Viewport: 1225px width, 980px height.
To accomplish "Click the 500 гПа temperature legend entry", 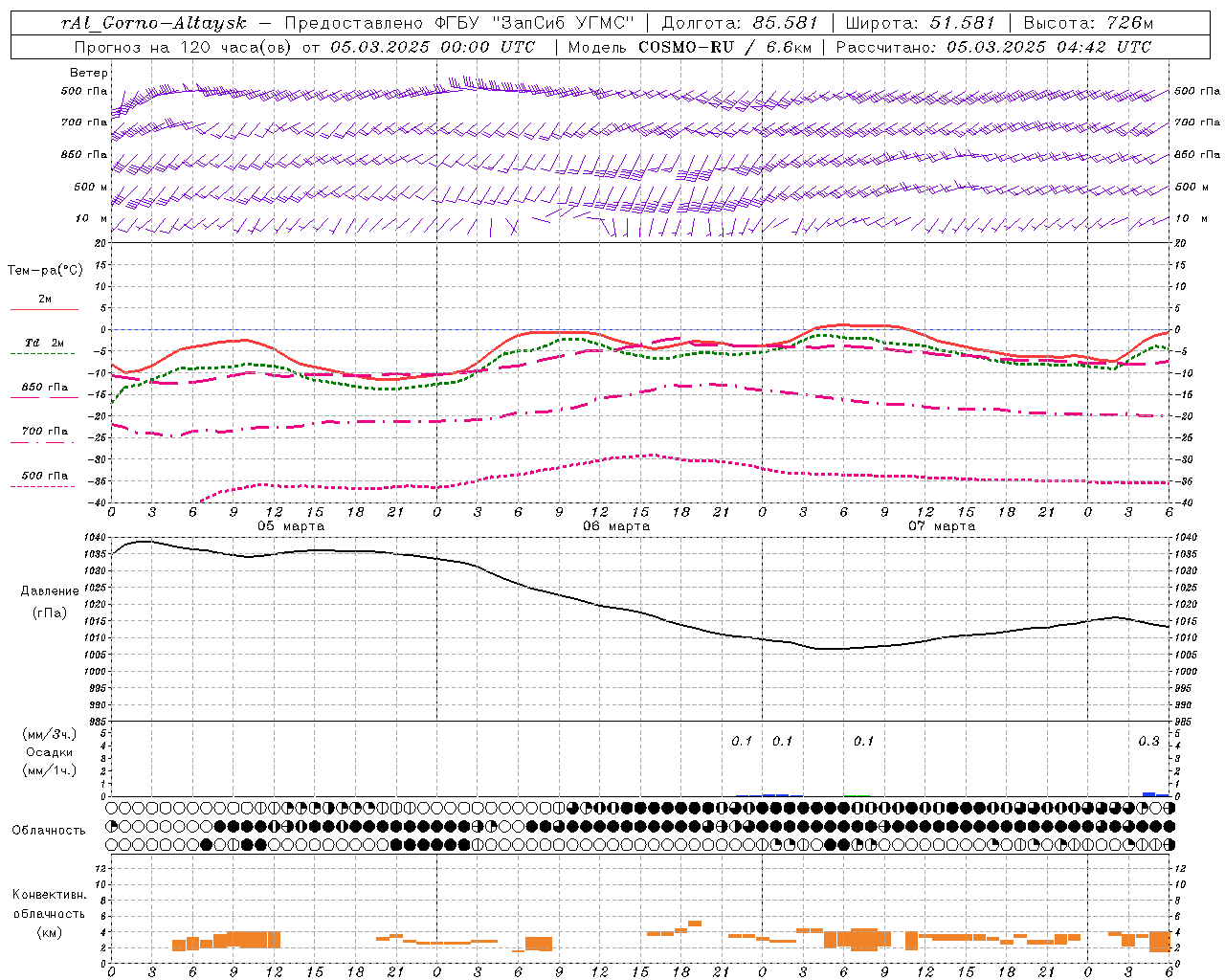I will 44,476.
